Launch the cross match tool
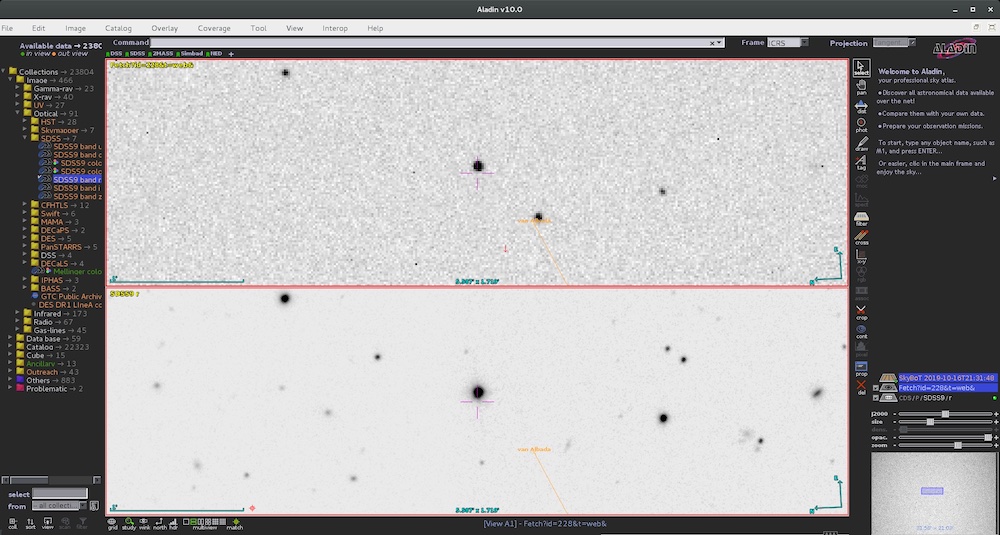The width and height of the screenshot is (1000, 535). [x=861, y=237]
